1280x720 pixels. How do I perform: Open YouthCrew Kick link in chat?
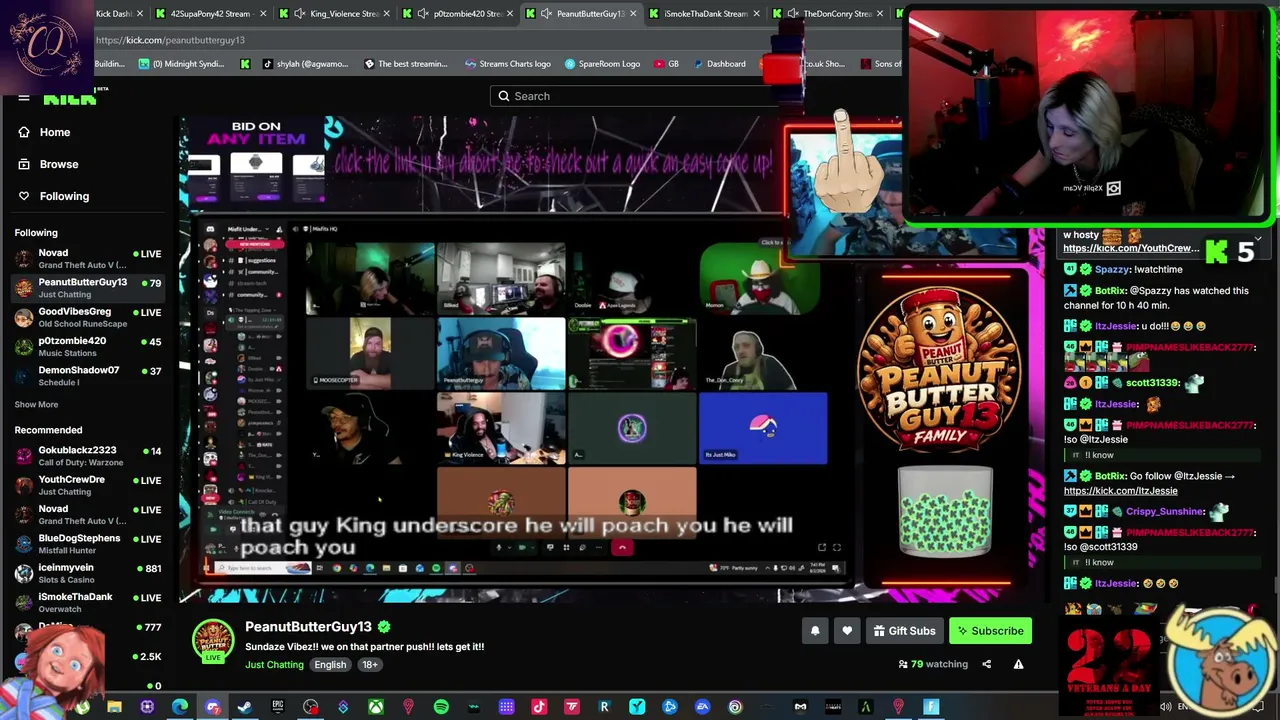coord(1130,248)
